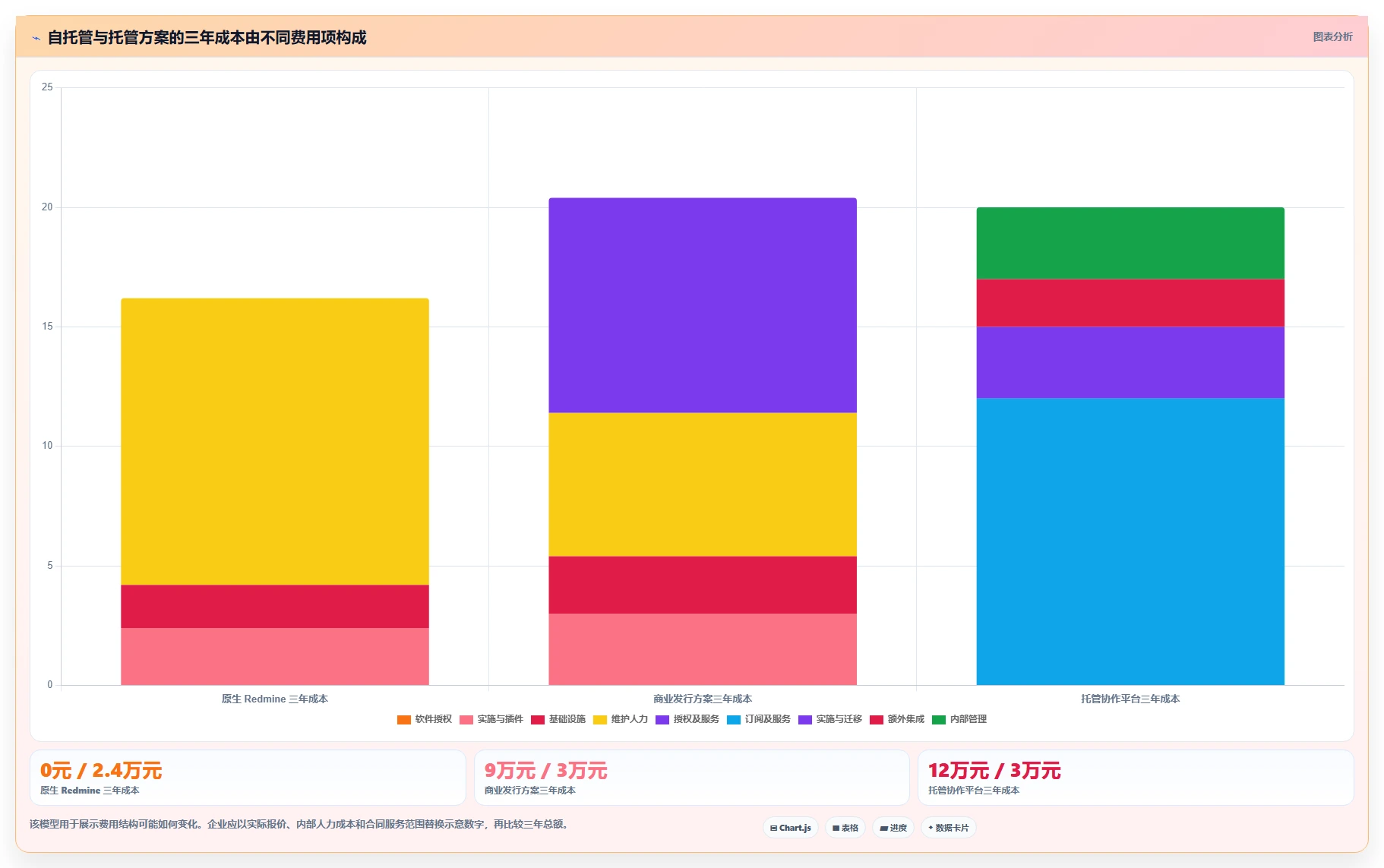Click the red 基础设施 segment of Redmine bar
The width and height of the screenshot is (1384, 868).
(x=275, y=606)
